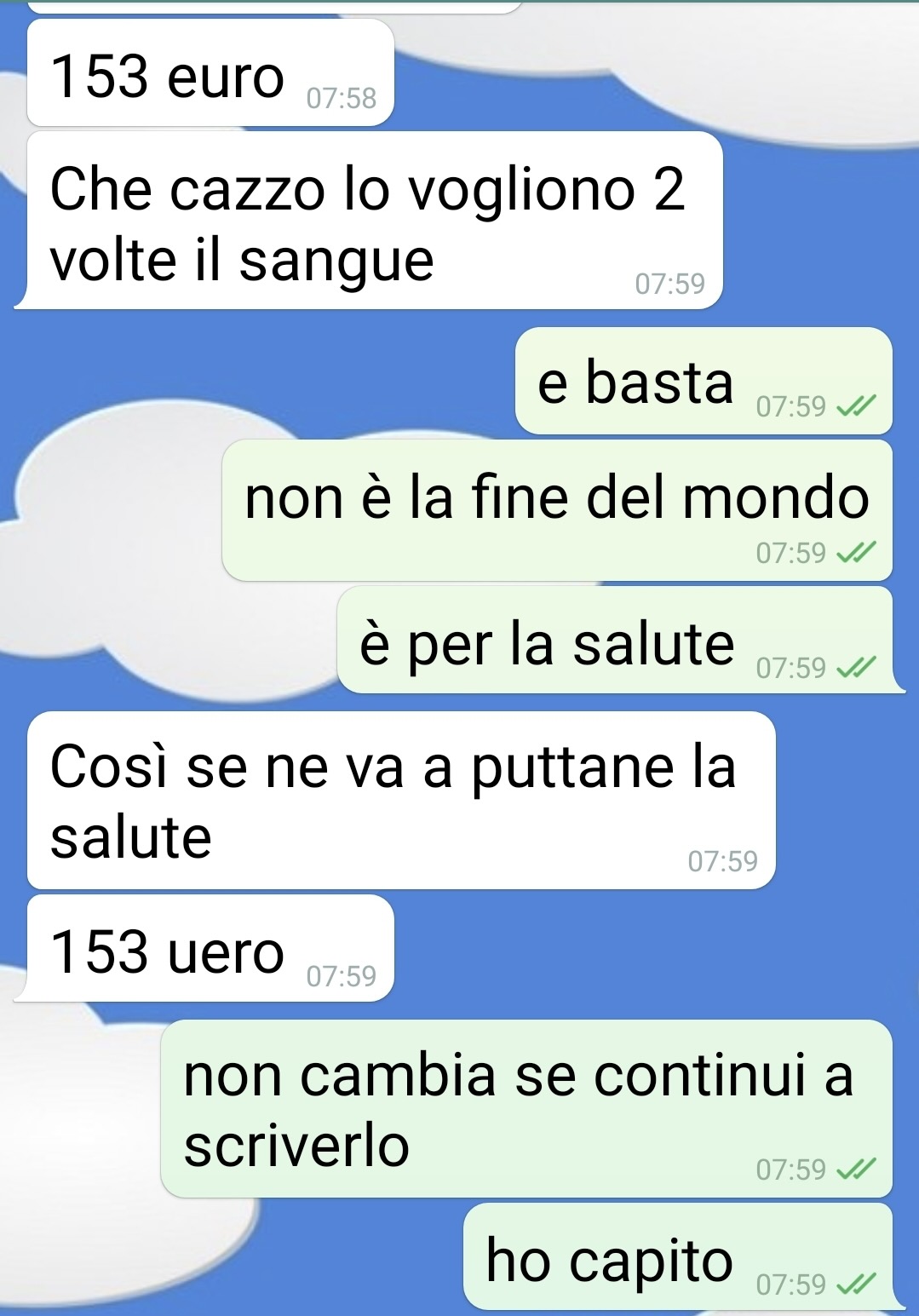Screen dimensions: 919x1316
Task: Tap 07:59 timestamp on 'e basta' message
Action: coord(791,407)
